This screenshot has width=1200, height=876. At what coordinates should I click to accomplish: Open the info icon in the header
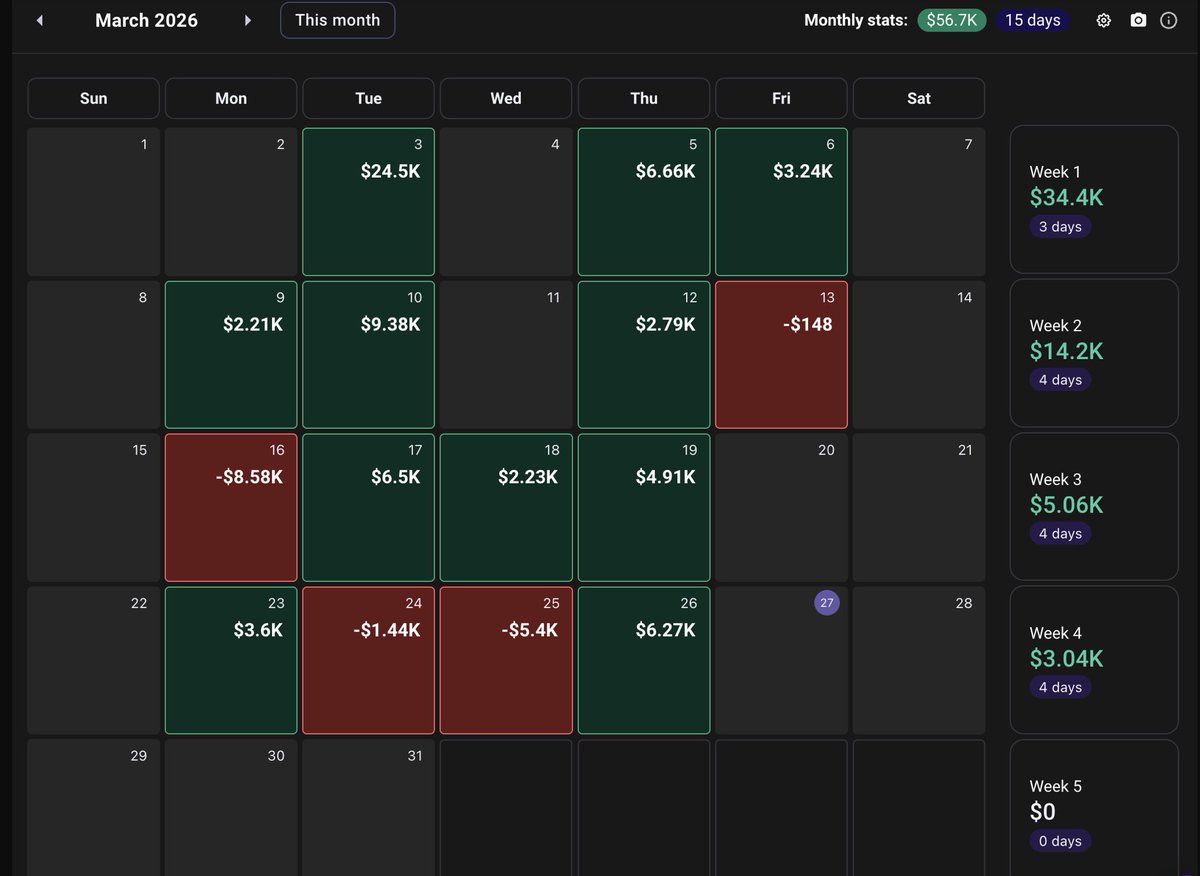pos(1169,20)
